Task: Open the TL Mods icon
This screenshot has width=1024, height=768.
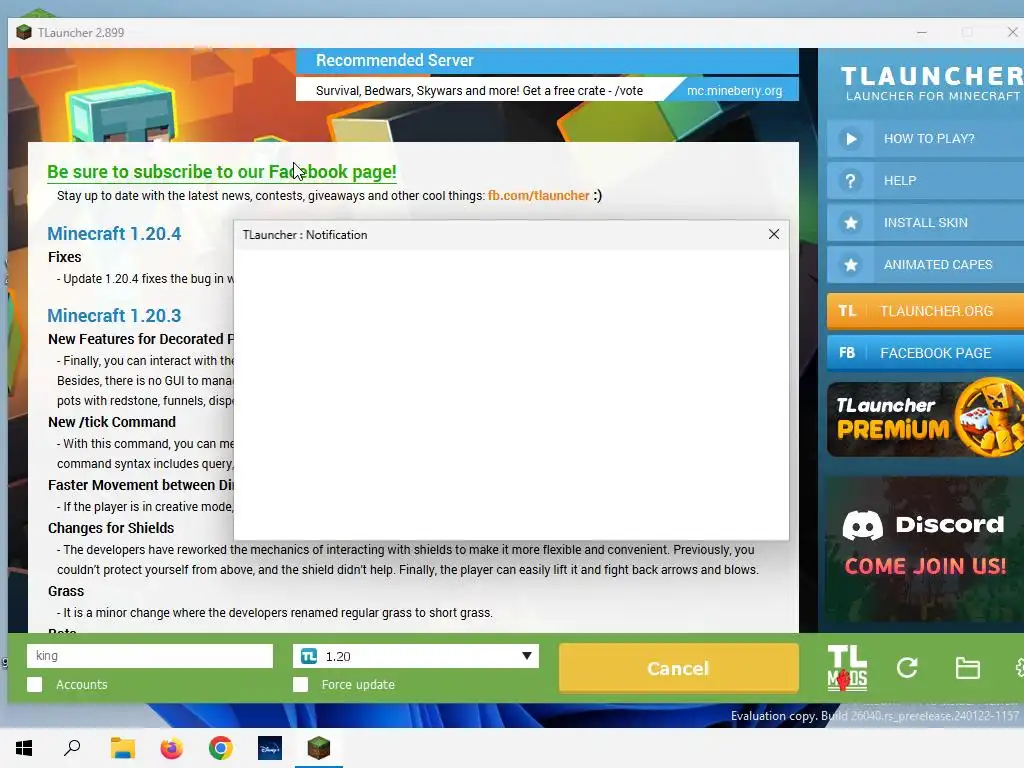Action: point(847,668)
